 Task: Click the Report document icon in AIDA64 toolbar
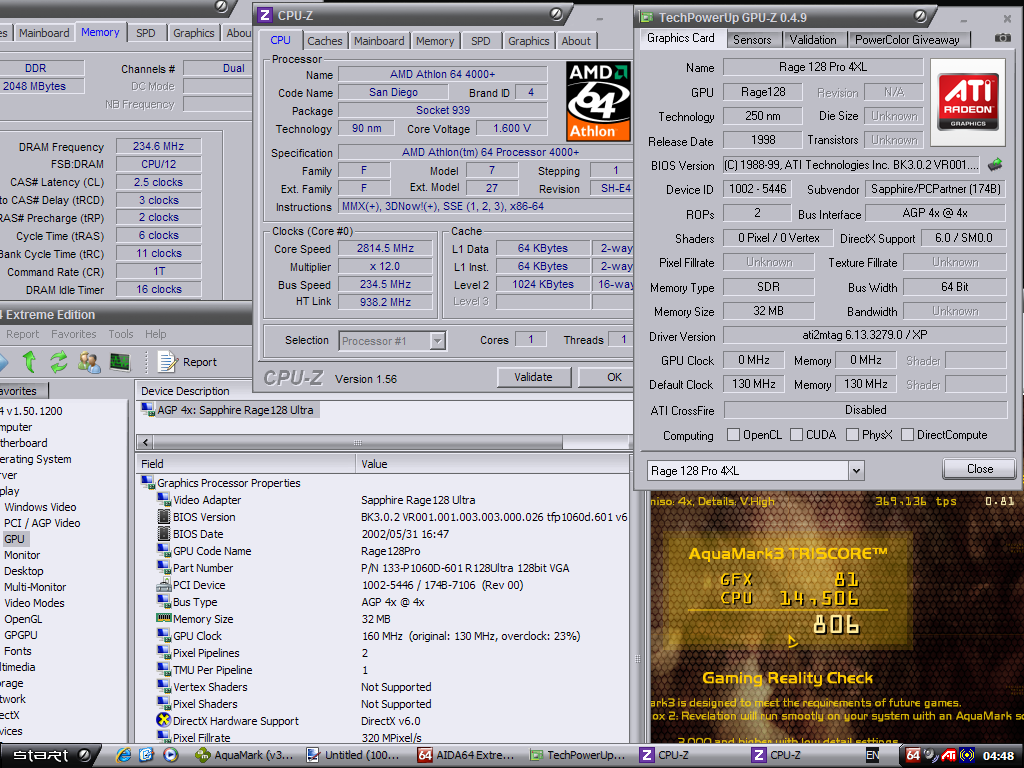(168, 361)
